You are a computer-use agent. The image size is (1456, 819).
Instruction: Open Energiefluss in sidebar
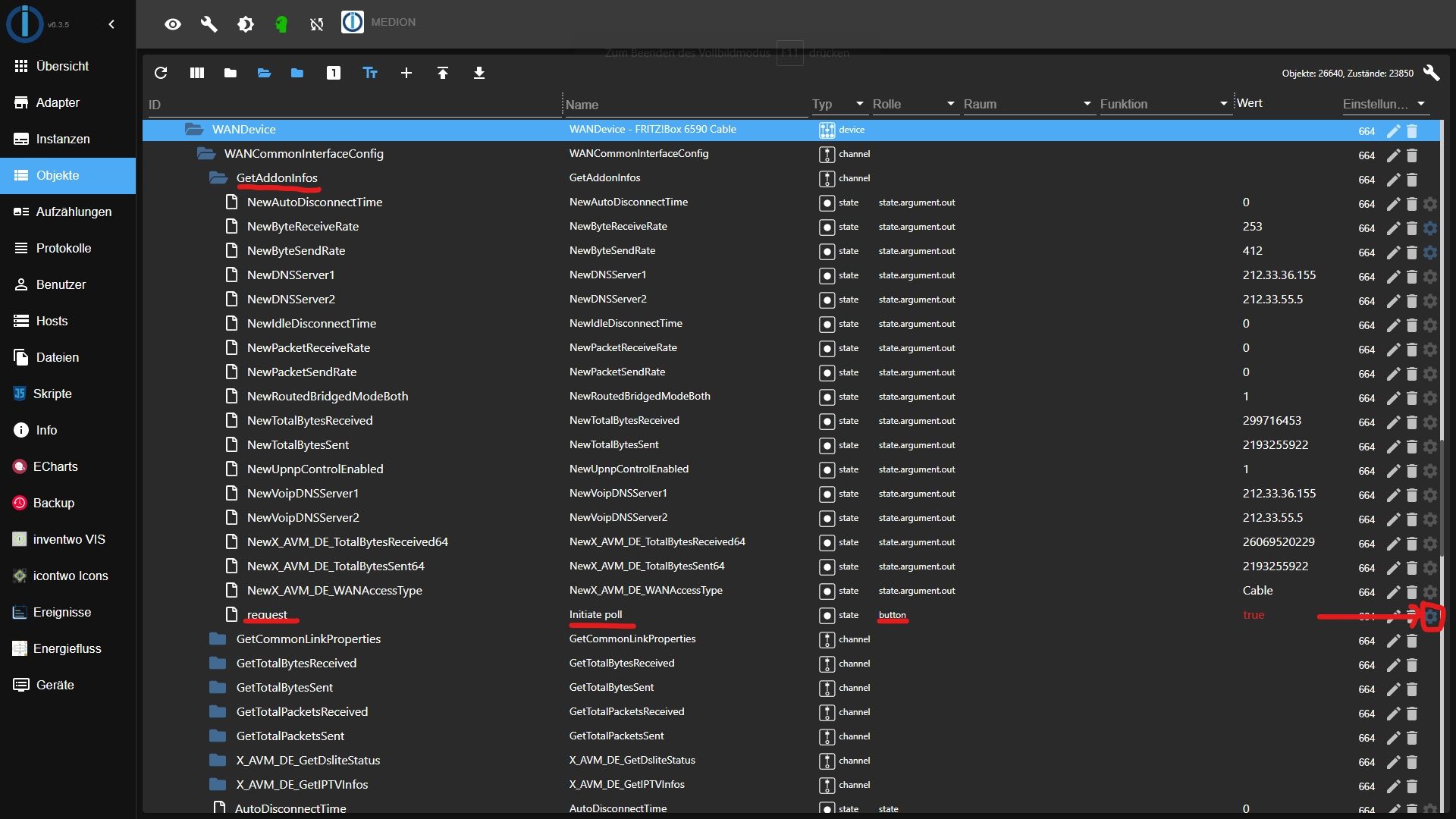tap(68, 648)
